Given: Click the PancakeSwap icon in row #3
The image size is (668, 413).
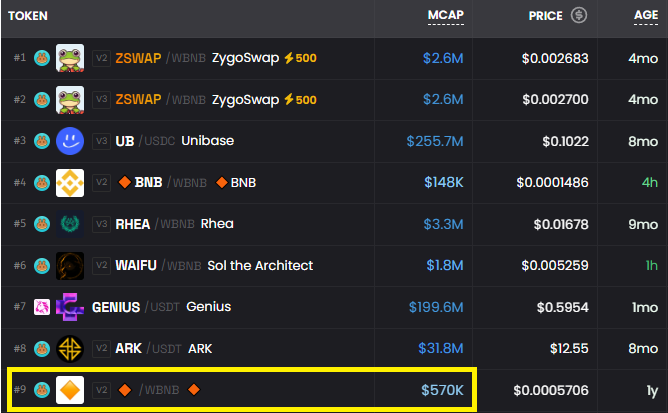Looking at the screenshot, I should (x=42, y=141).
